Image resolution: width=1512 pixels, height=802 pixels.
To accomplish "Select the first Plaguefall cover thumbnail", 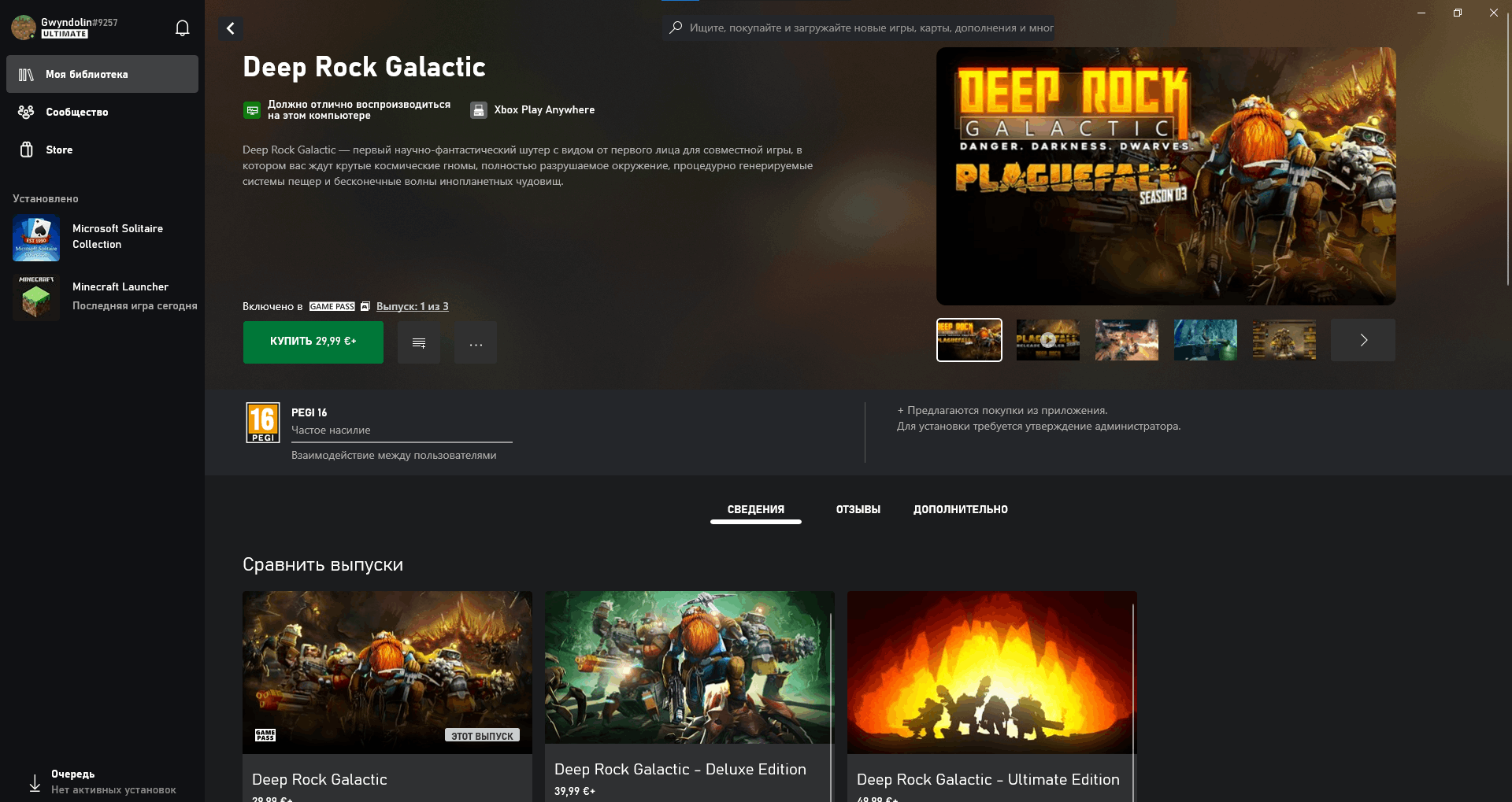I will pyautogui.click(x=969, y=340).
